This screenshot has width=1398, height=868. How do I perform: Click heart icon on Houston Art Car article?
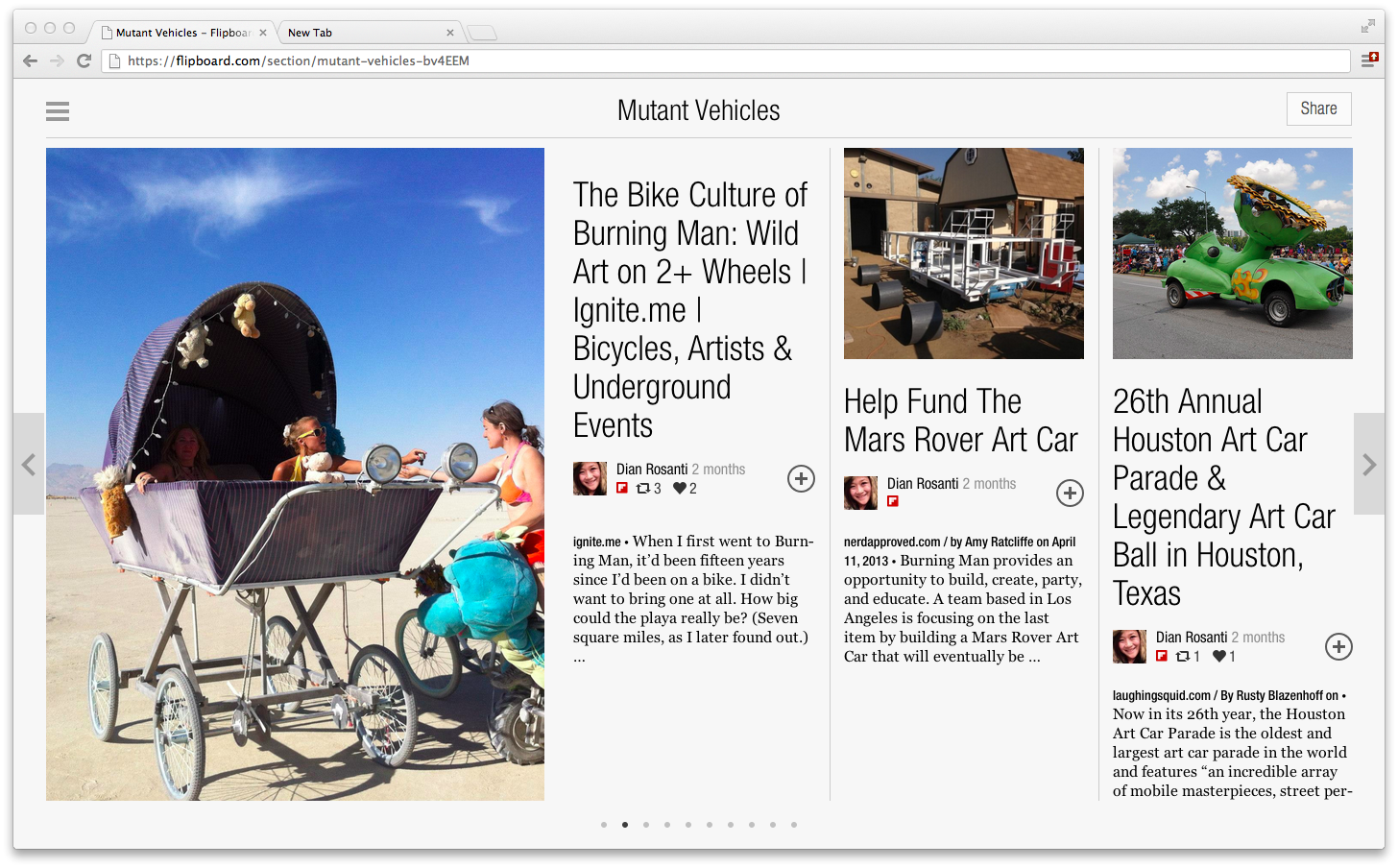pos(1219,656)
